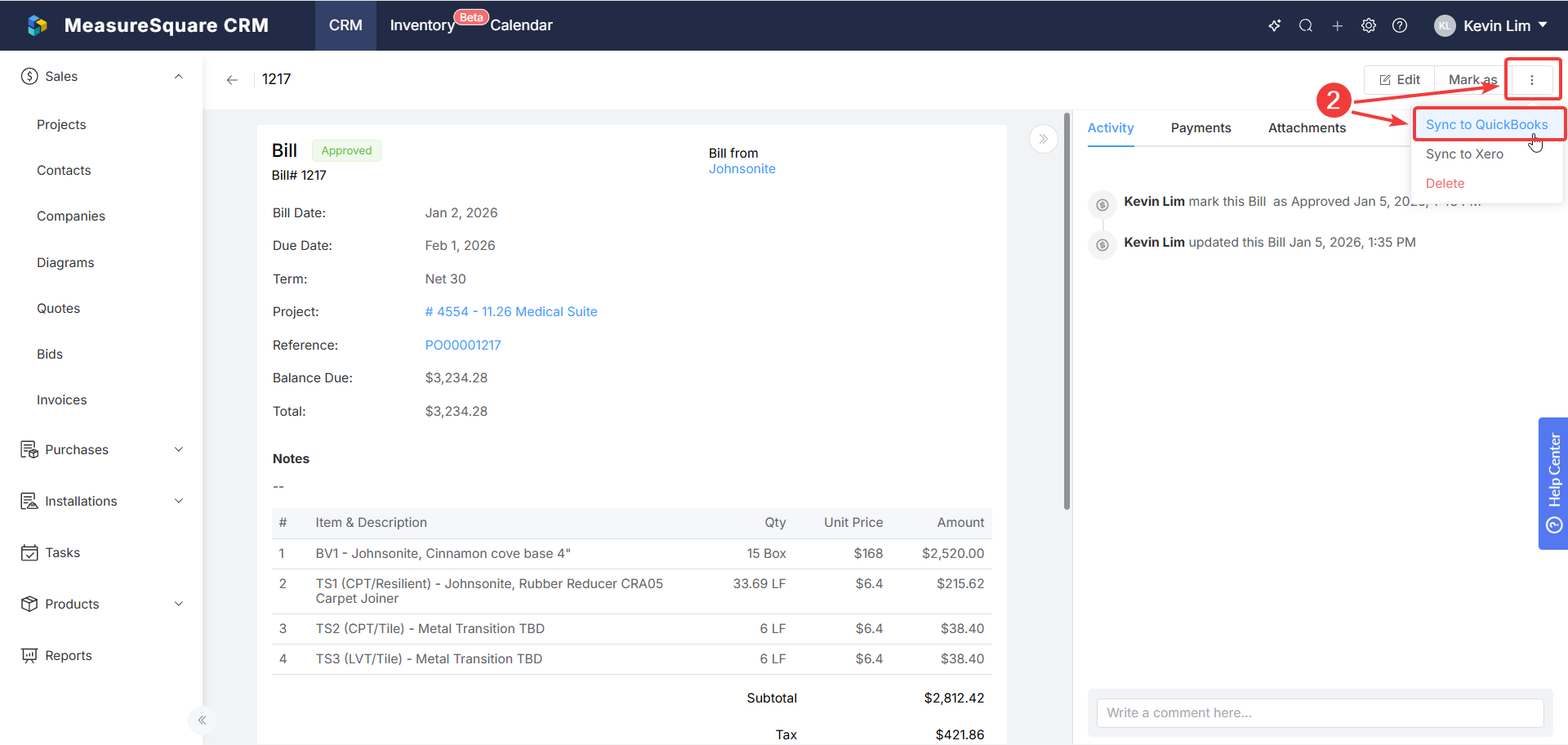The image size is (1568, 745).
Task: Choose Sync to Xero from menu
Action: click(1464, 154)
